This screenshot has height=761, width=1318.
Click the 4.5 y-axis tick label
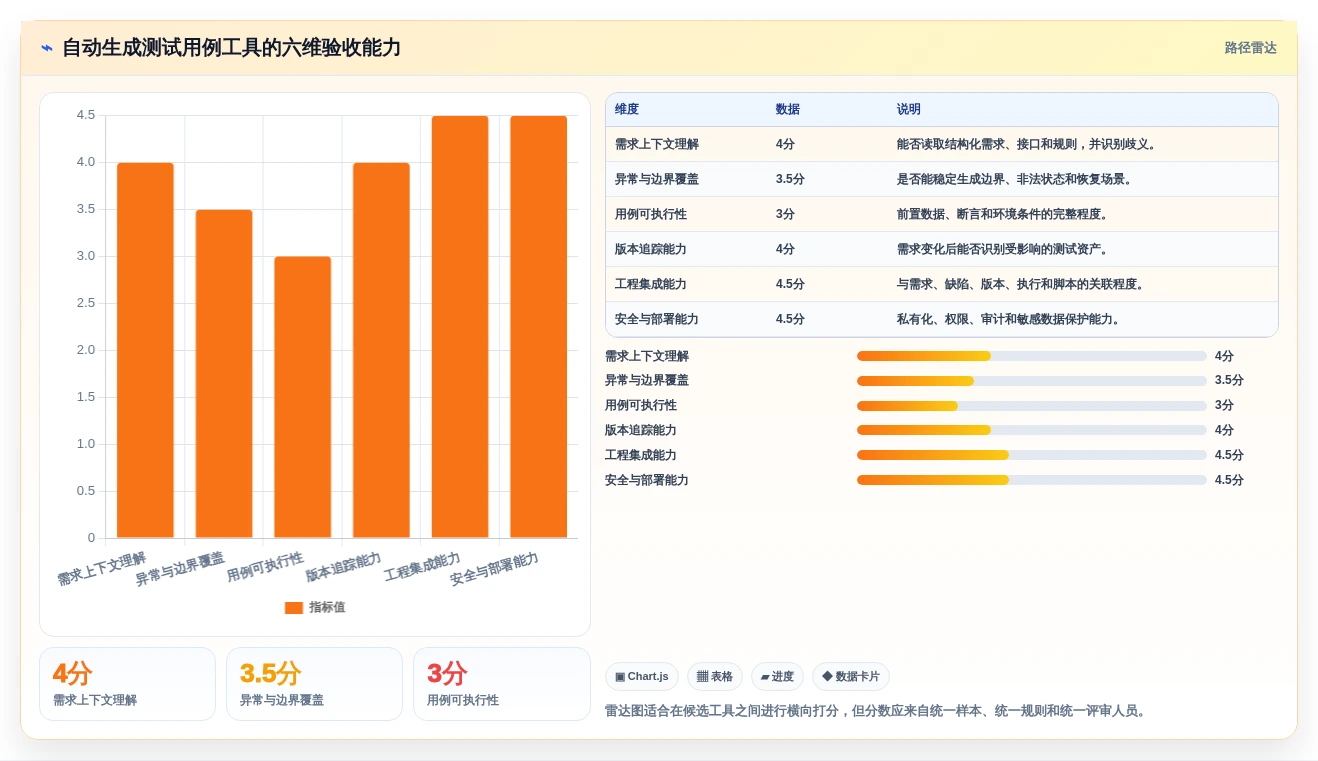pyautogui.click(x=86, y=115)
